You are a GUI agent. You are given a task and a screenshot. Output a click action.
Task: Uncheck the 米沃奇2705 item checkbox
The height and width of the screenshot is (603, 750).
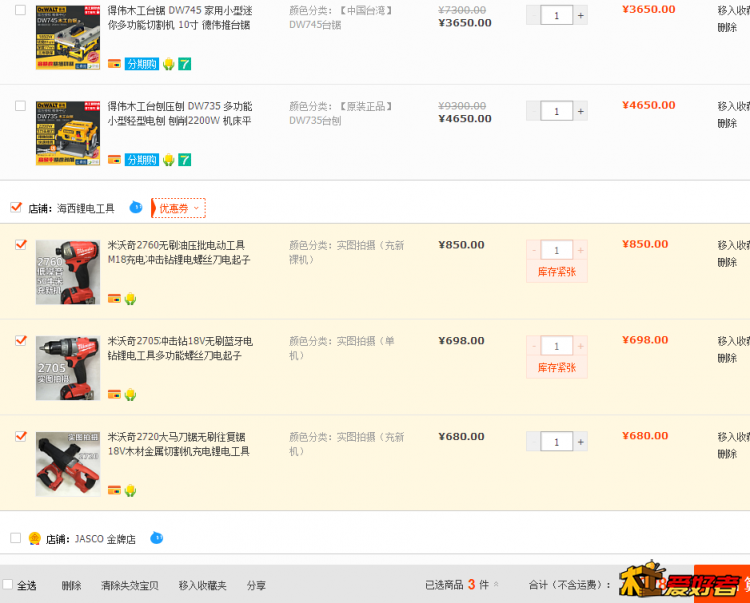click(x=21, y=340)
